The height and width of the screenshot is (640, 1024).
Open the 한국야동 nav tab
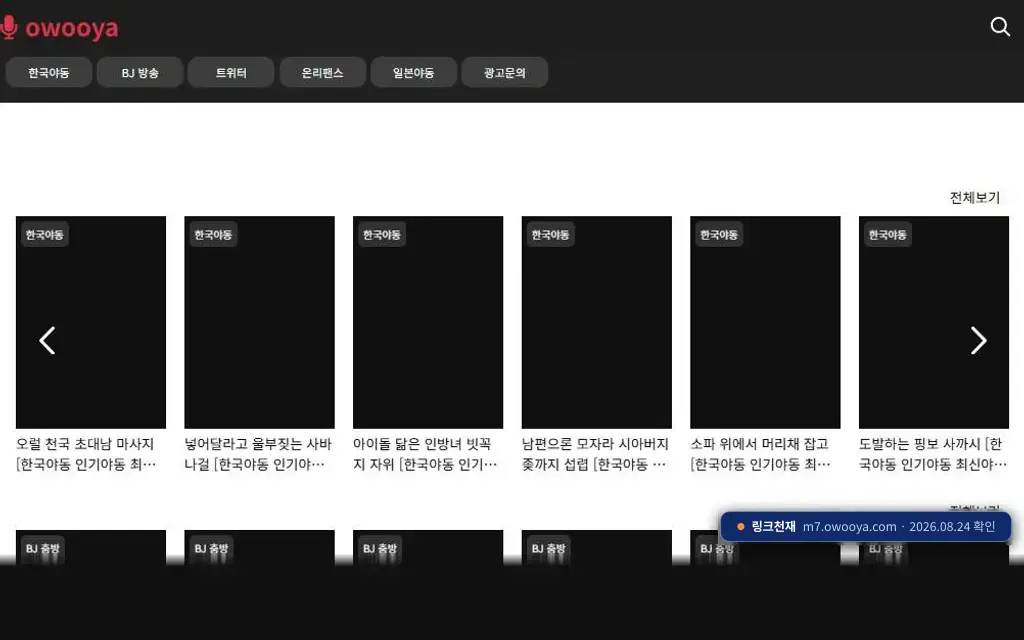(49, 72)
